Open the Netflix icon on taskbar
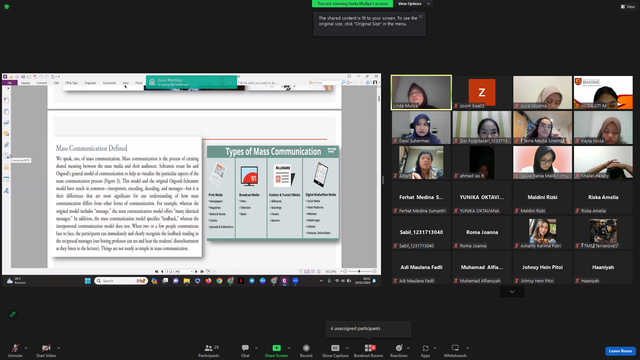The width and height of the screenshot is (640, 360). (x=241, y=281)
